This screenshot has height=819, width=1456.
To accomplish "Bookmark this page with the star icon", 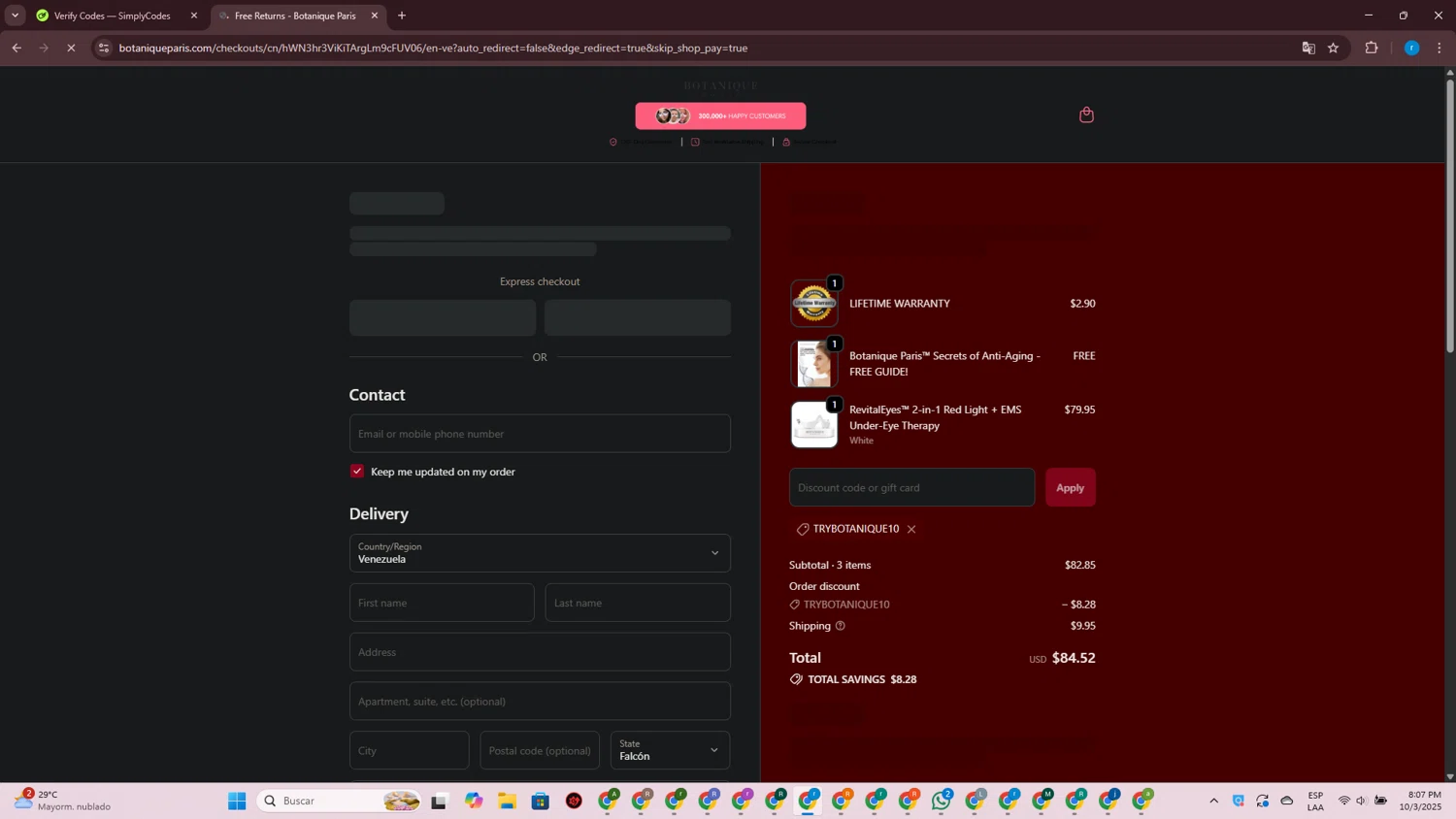I will click(1334, 48).
